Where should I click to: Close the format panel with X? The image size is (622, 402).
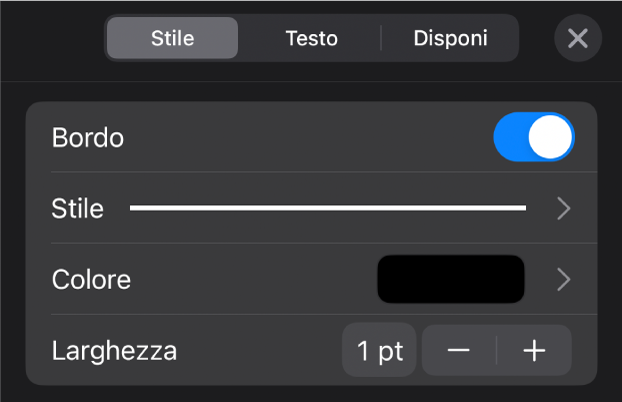coord(577,39)
